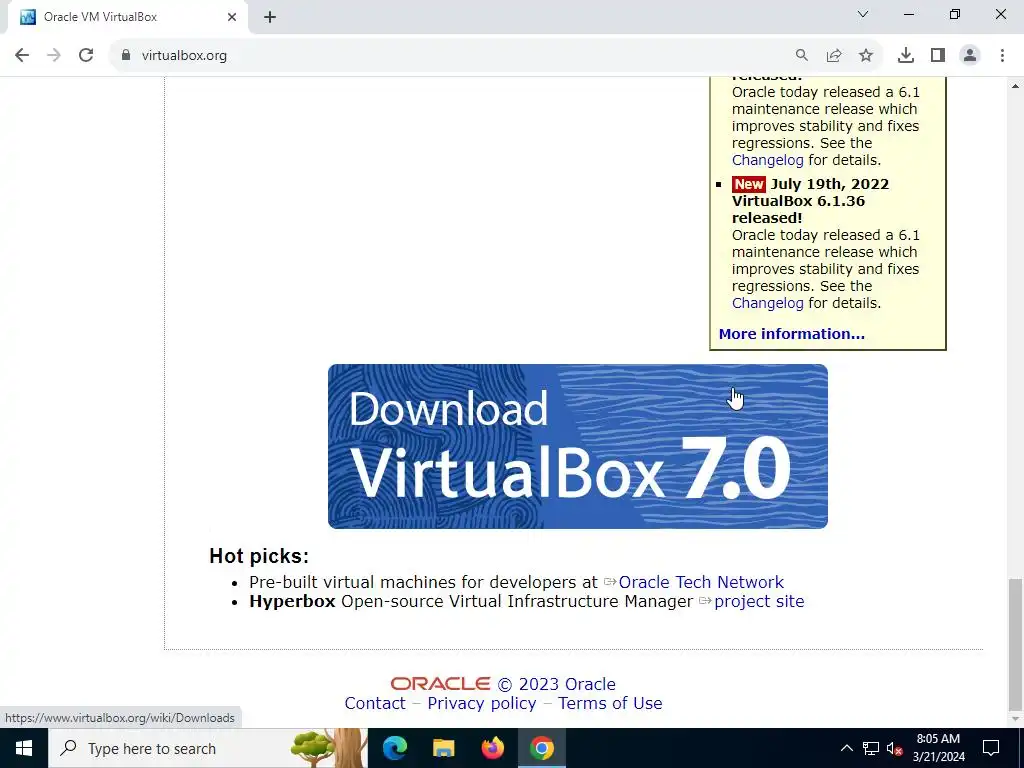
Task: Open the Windows Start menu
Action: (x=24, y=748)
